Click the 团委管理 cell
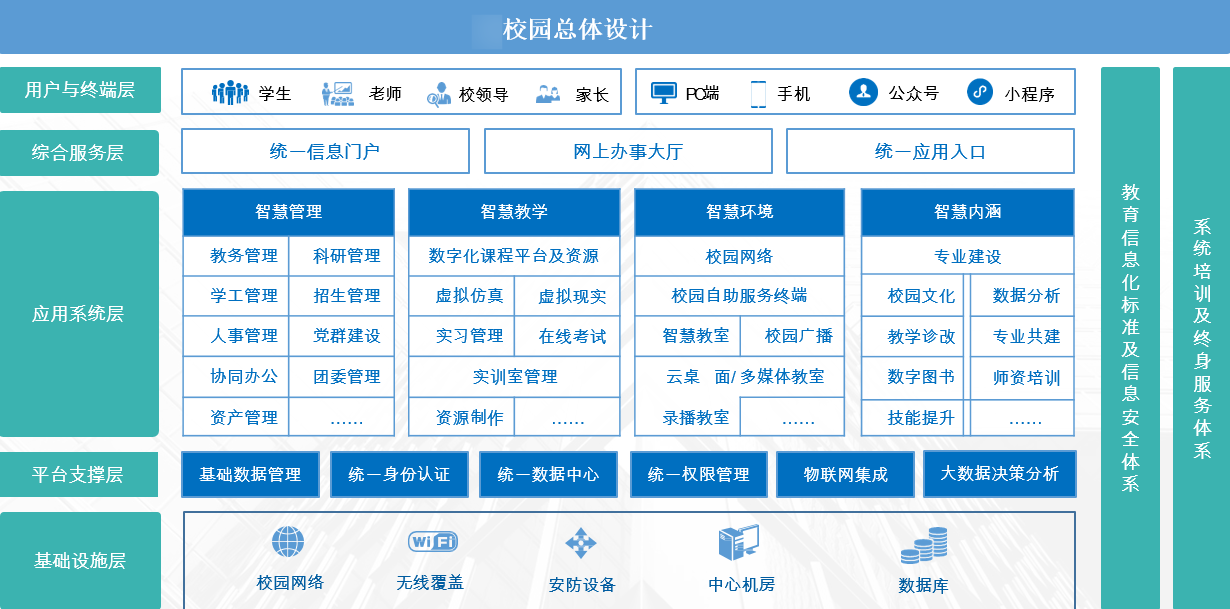The height and width of the screenshot is (609, 1230). 342,377
